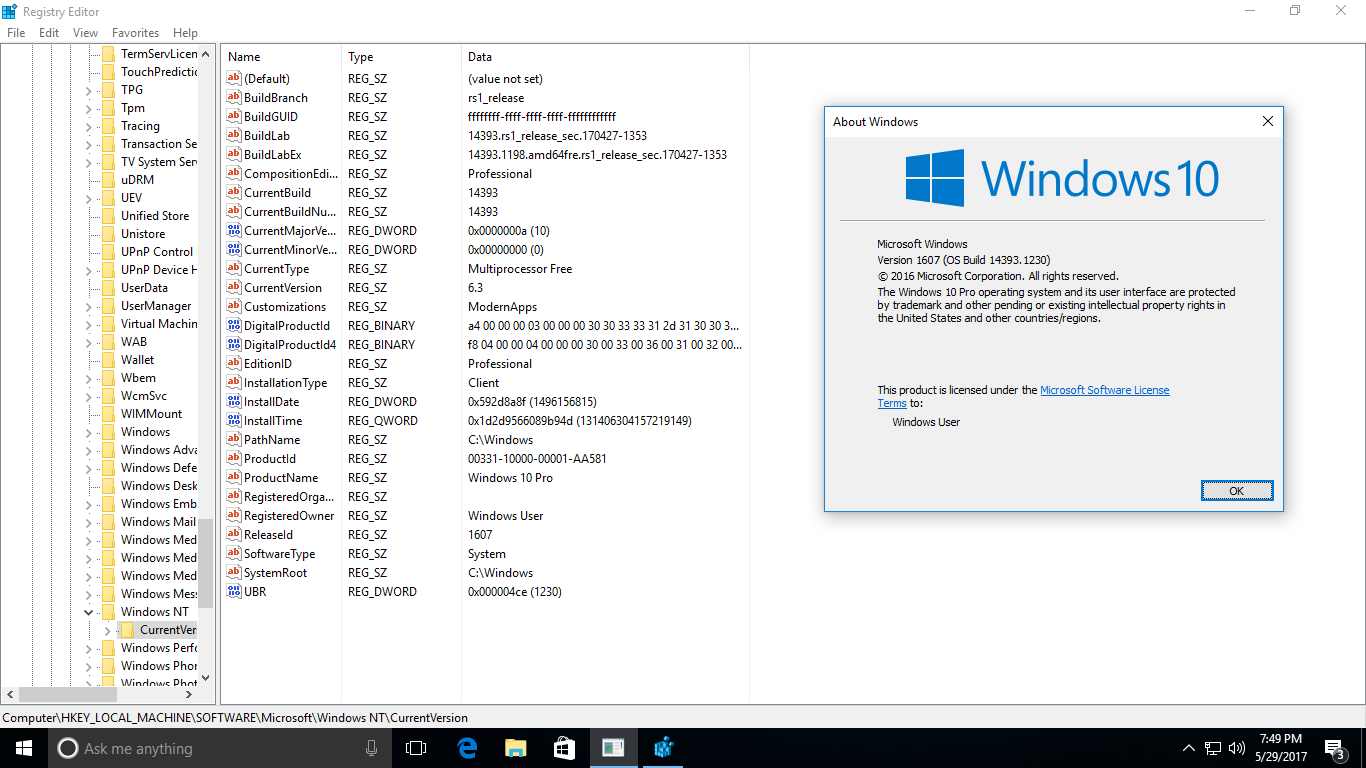Click the Cortana Ask me anything box
Viewport: 1366px width, 768px height.
tap(220, 748)
